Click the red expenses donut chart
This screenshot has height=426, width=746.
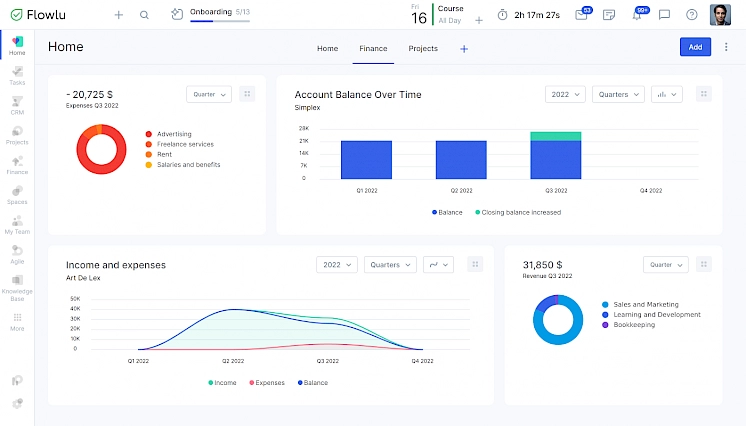[x=101, y=149]
